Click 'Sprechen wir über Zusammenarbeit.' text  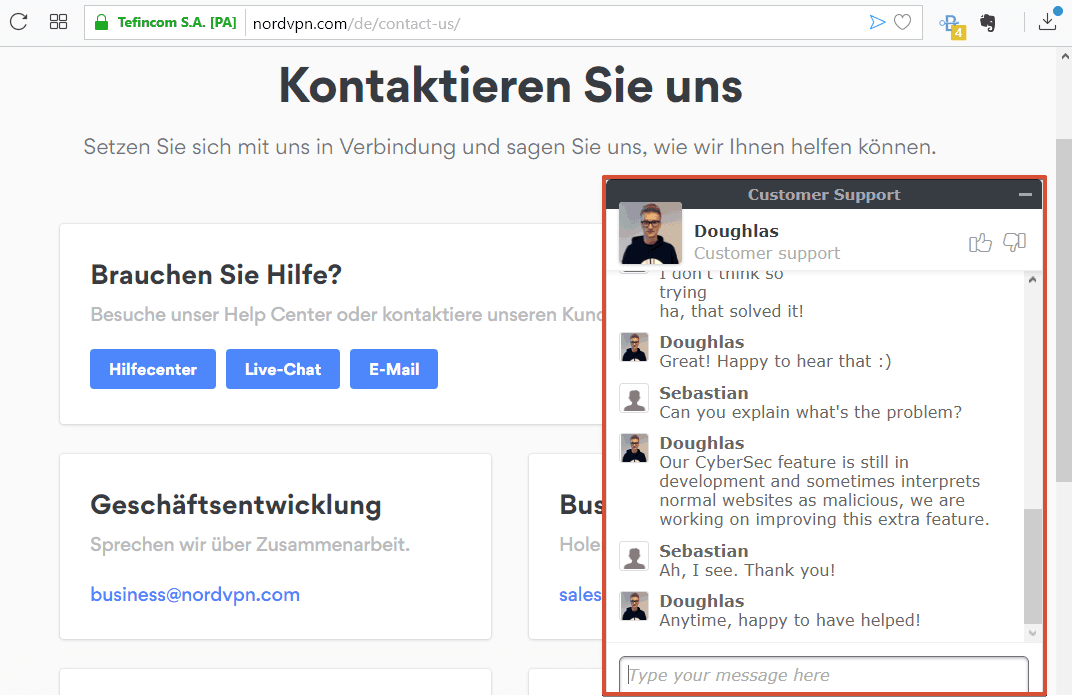click(x=250, y=545)
